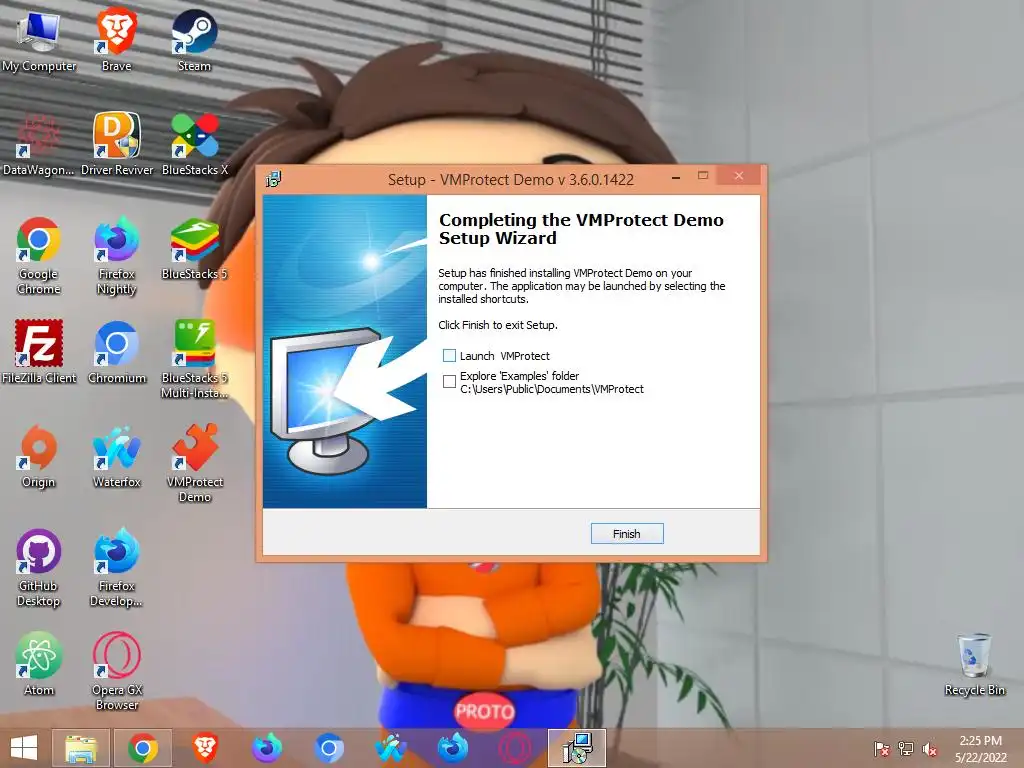Image resolution: width=1024 pixels, height=768 pixels.
Task: Select the DataWagon desktop shortcut
Action: coord(39,144)
